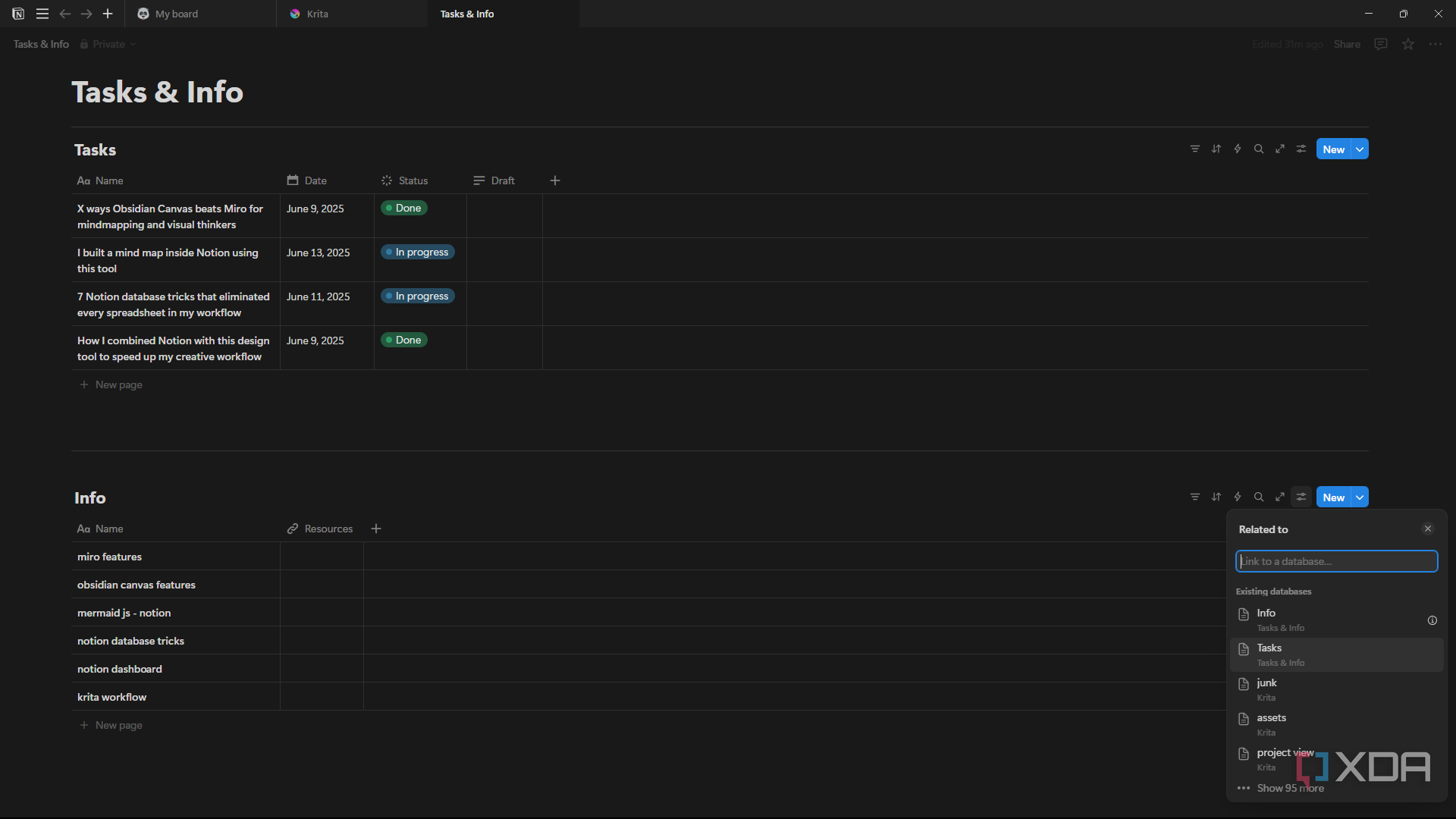Open sort options in Tasks database
This screenshot has width=1456, height=819.
[1216, 149]
